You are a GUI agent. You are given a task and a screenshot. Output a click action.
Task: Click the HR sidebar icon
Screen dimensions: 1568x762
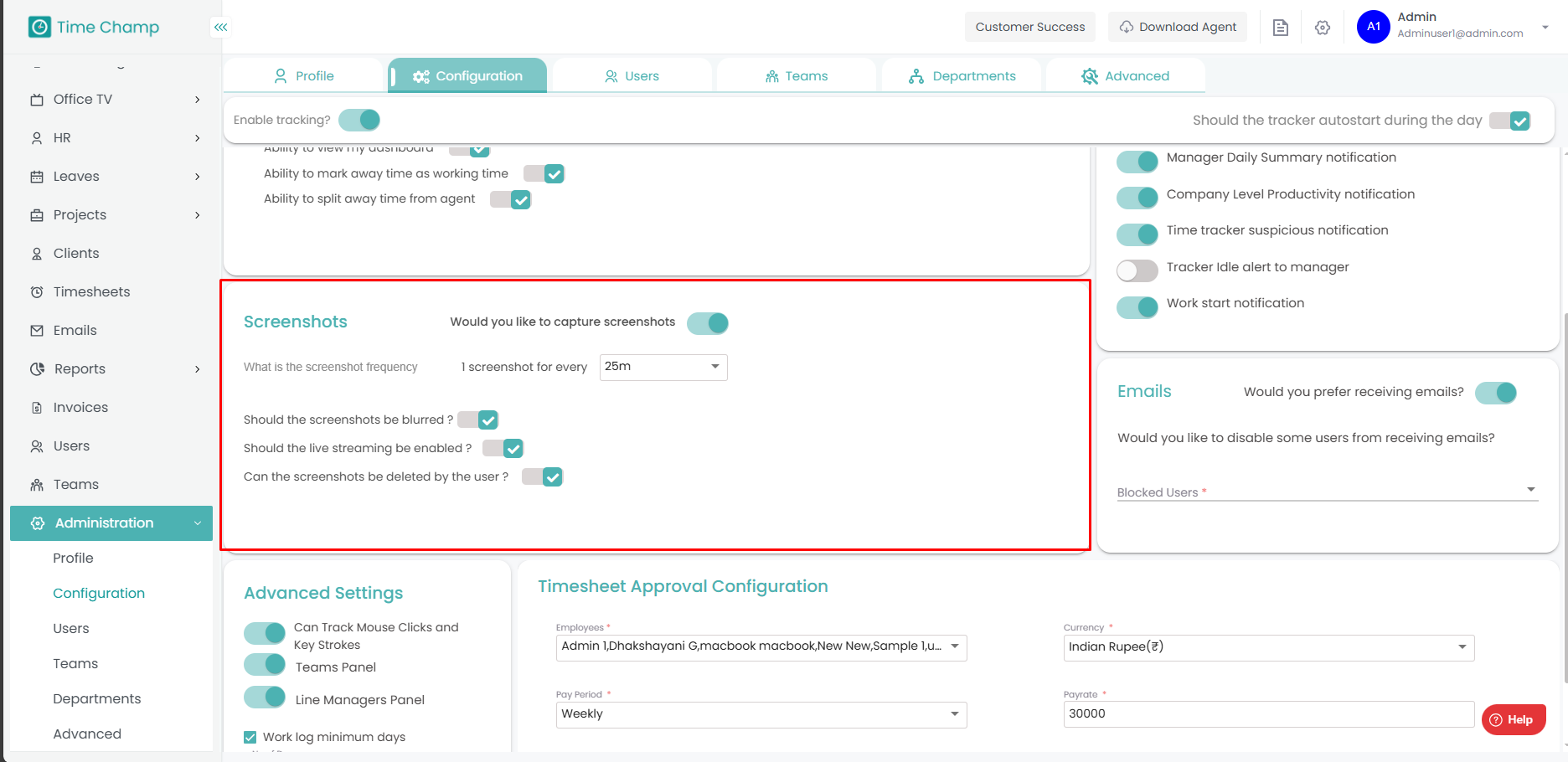[37, 138]
